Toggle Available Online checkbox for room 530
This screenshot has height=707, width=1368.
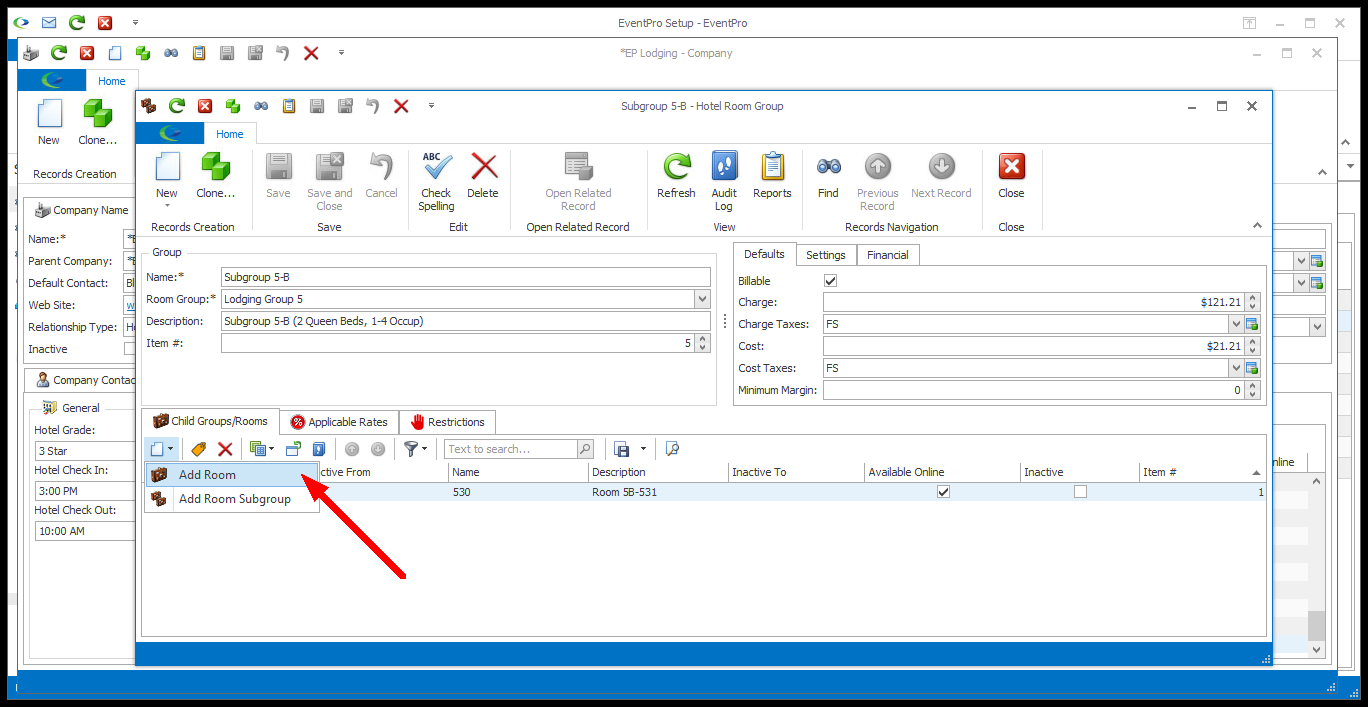click(x=943, y=492)
